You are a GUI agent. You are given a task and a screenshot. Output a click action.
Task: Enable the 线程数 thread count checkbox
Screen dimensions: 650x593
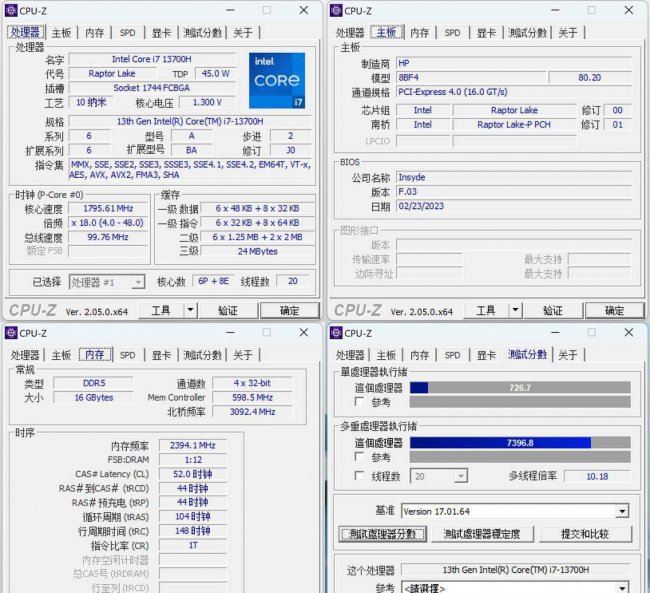pyautogui.click(x=359, y=476)
